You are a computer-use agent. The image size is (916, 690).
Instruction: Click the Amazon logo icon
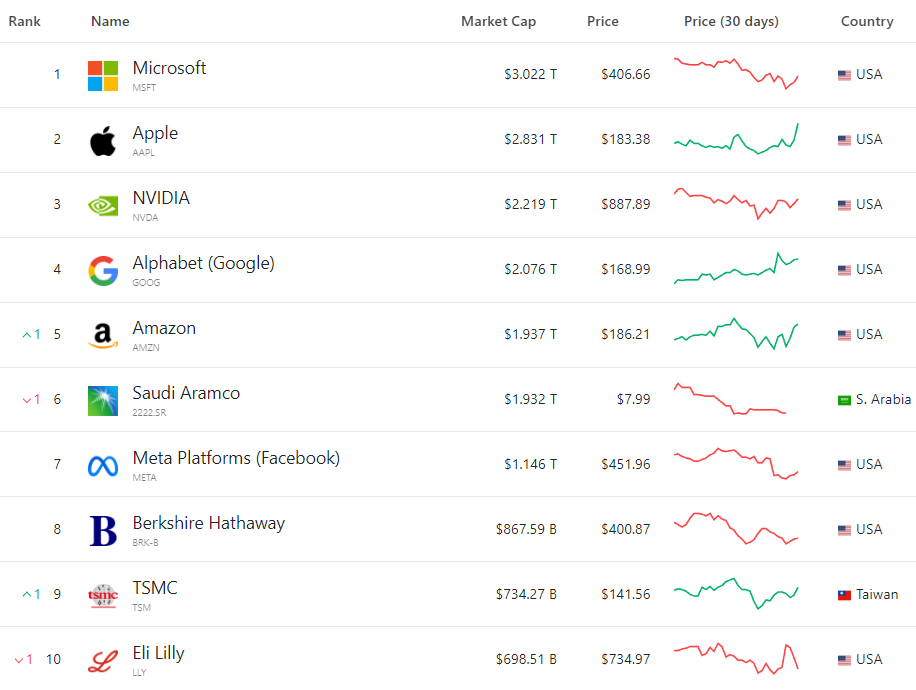(103, 336)
